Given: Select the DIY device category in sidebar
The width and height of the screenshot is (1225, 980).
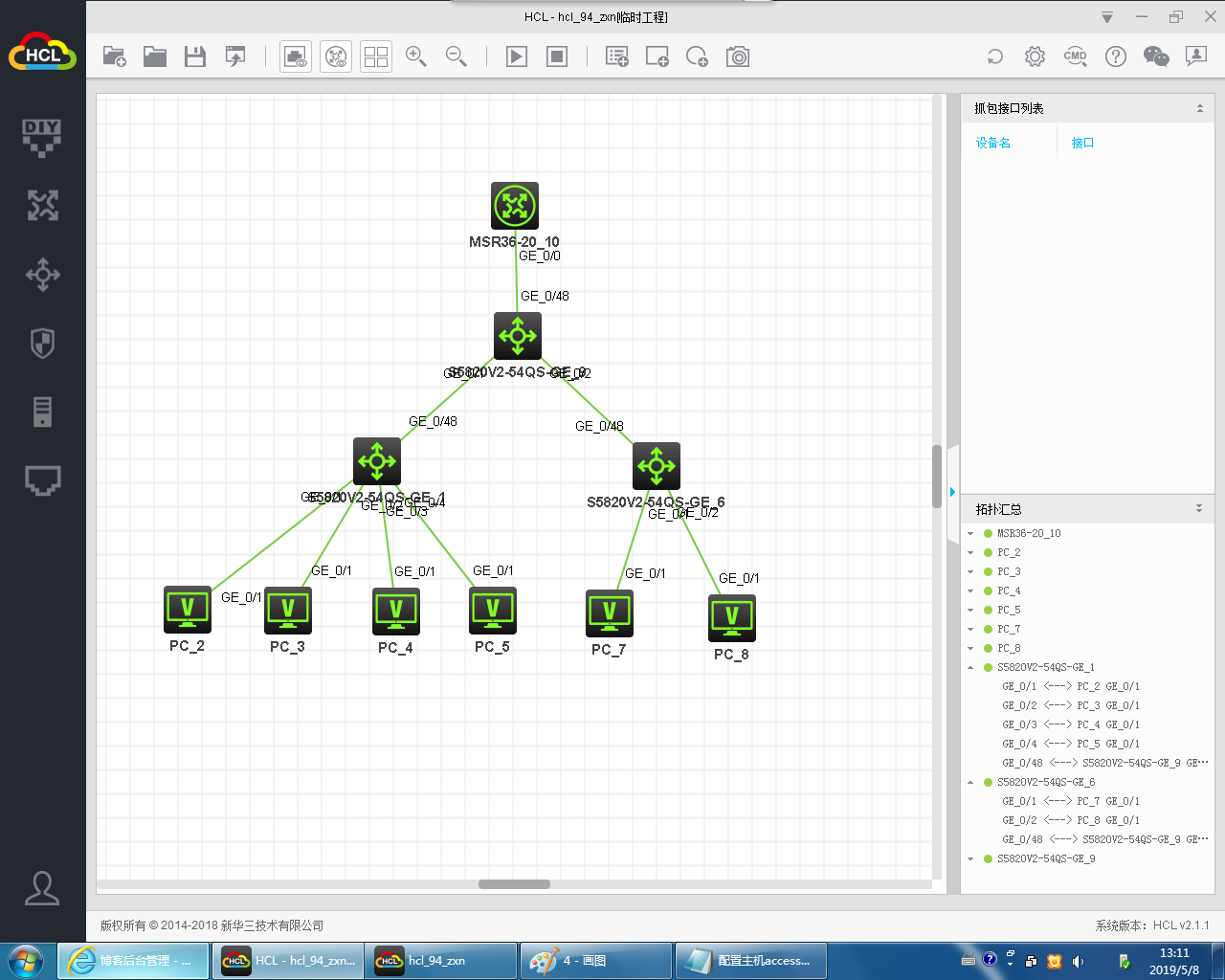Looking at the screenshot, I should pyautogui.click(x=42, y=138).
